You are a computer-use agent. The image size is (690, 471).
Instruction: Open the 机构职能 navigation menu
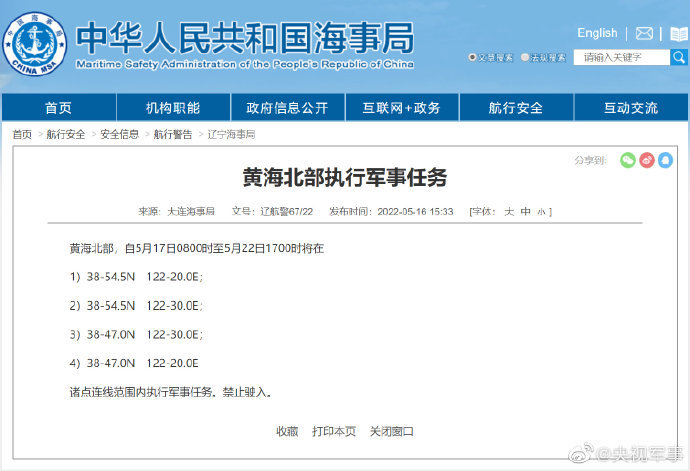173,108
